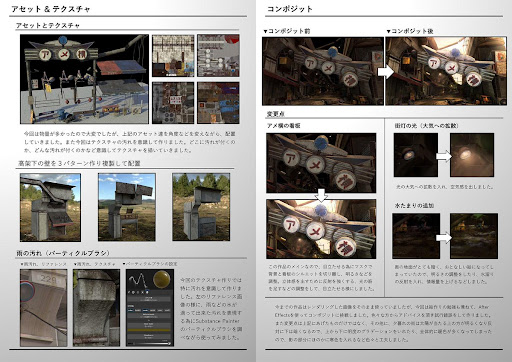Click the brush icon in particle brush panel
This screenshot has width=512, height=362.
pos(129,292)
